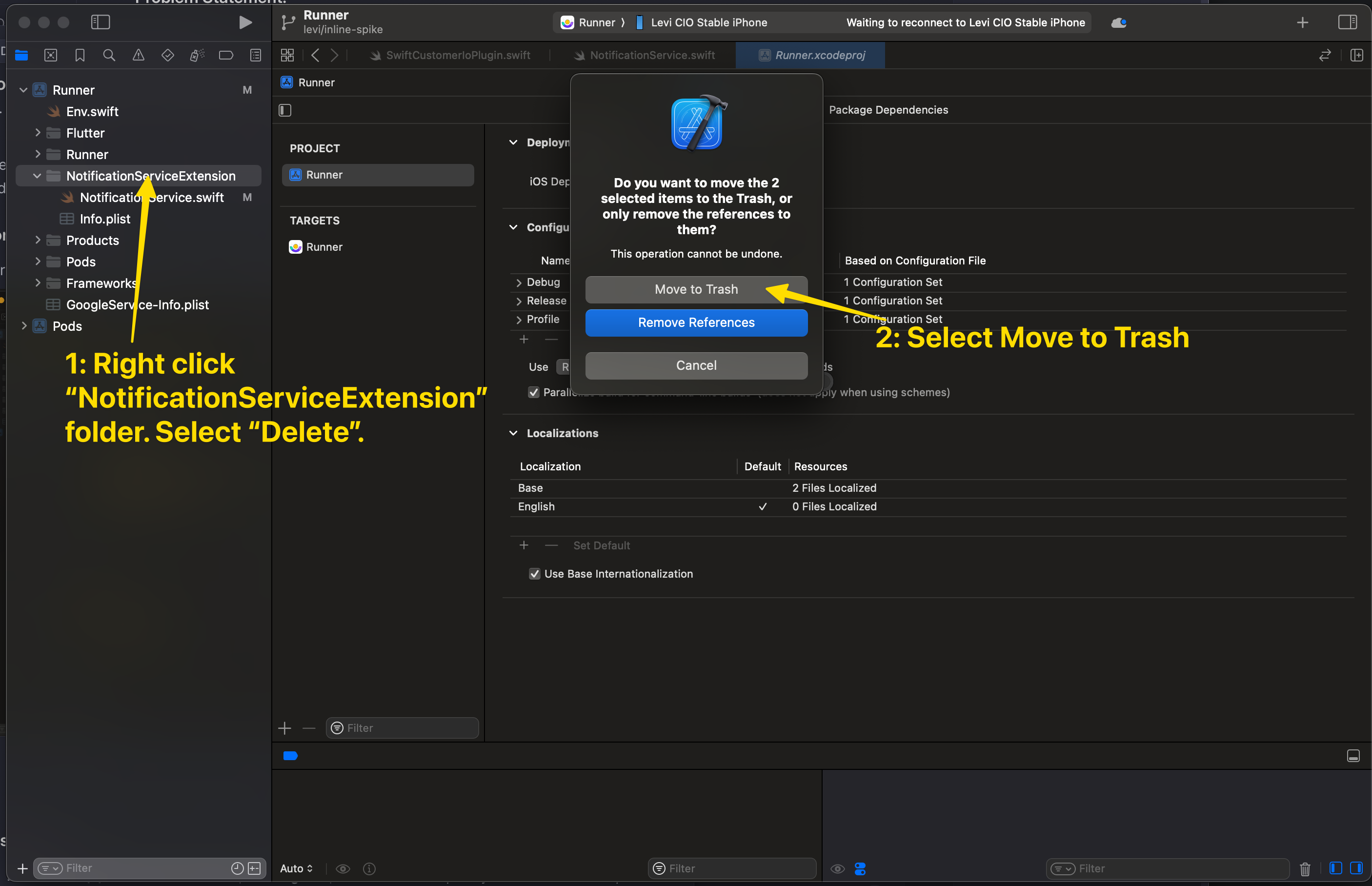Open the Breakpoint navigator icon

coord(226,55)
